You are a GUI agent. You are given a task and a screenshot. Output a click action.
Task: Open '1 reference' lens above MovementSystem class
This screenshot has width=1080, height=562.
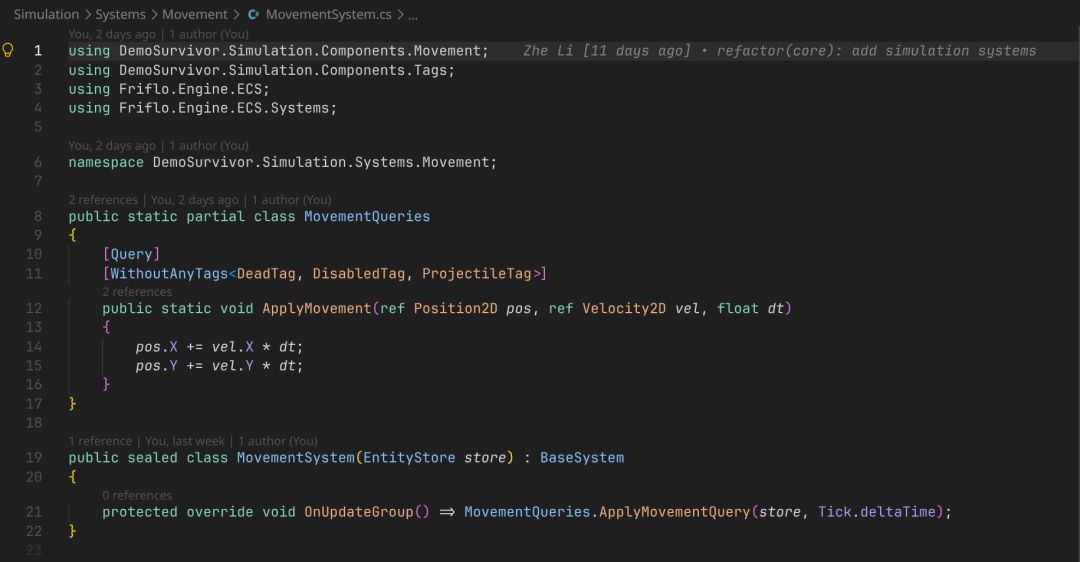[100, 441]
